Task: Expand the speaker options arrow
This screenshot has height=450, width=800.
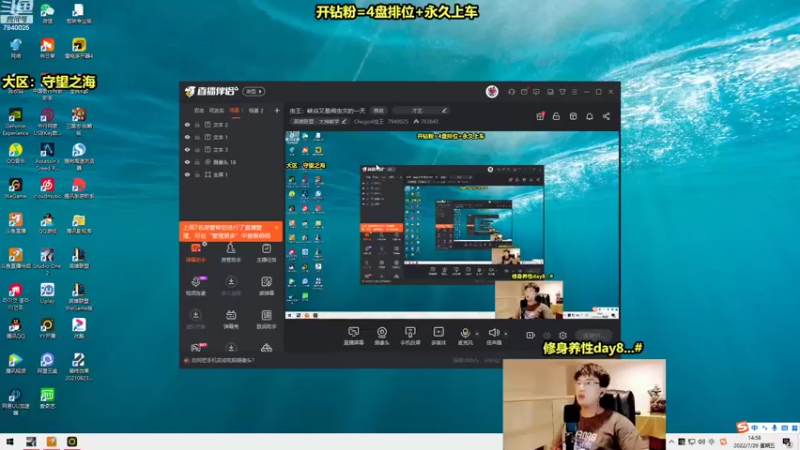Action: [506, 334]
